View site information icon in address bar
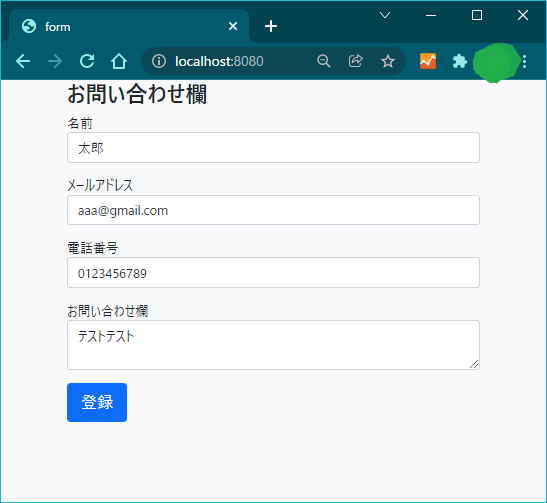This screenshot has width=547, height=503. 159,61
